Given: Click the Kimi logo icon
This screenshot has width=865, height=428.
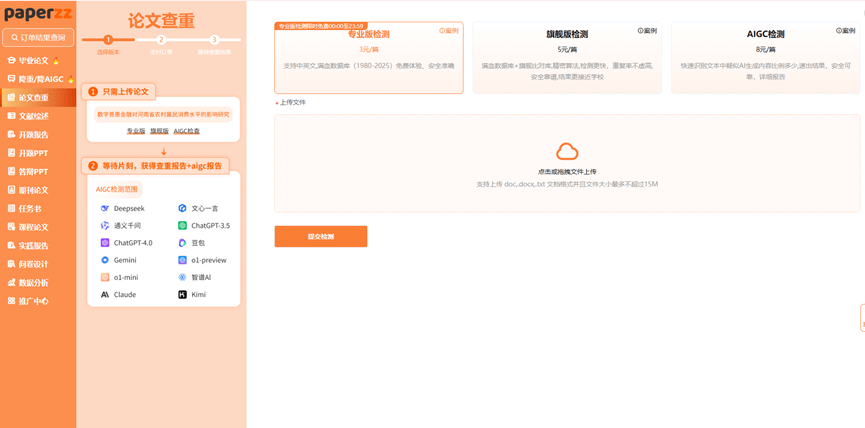Looking at the screenshot, I should (x=183, y=295).
